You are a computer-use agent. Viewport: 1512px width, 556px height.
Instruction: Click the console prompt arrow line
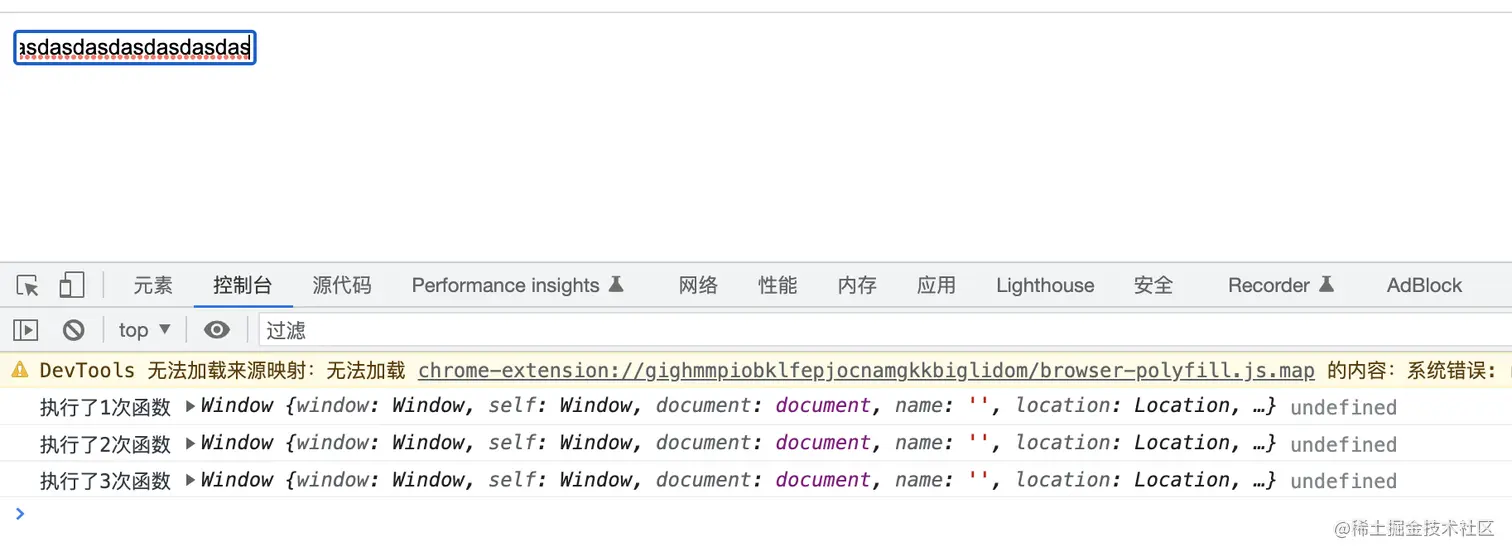click(400, 514)
